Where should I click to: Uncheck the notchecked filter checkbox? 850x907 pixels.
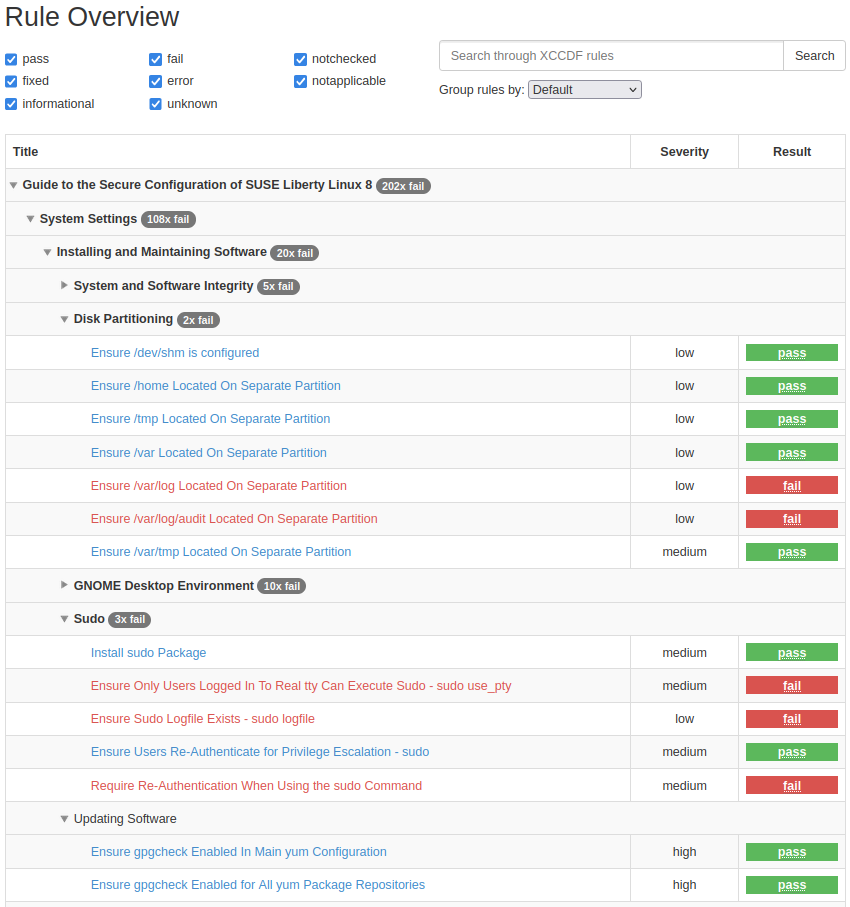301,59
